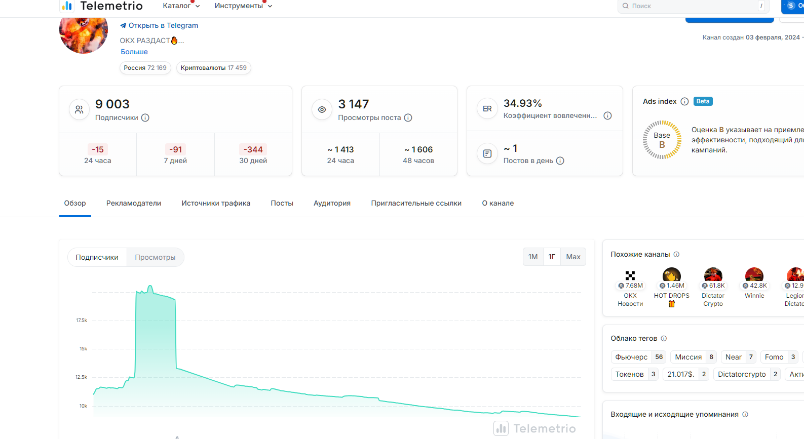Click the subscribers people icon
This screenshot has width=804, height=439.
(x=79, y=109)
